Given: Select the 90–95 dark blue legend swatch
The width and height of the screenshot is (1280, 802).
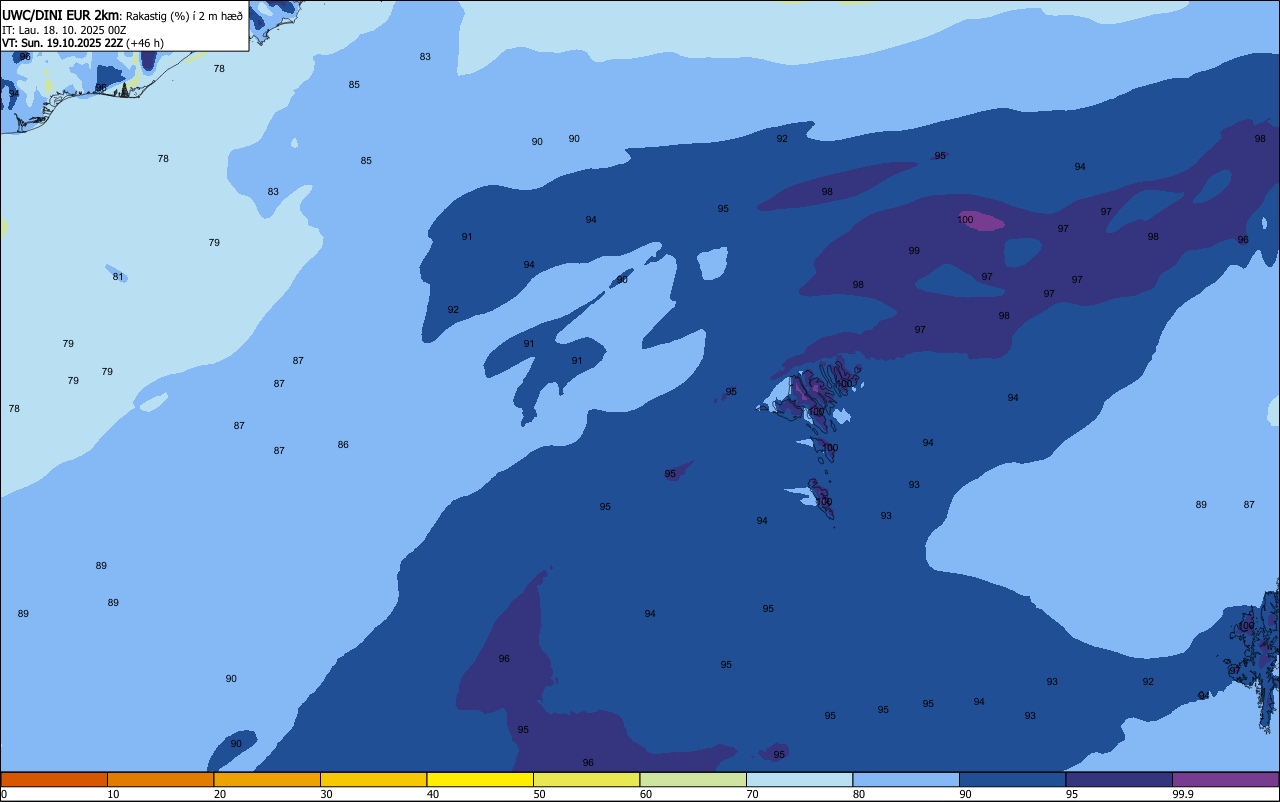Looking at the screenshot, I should pos(1012,779).
